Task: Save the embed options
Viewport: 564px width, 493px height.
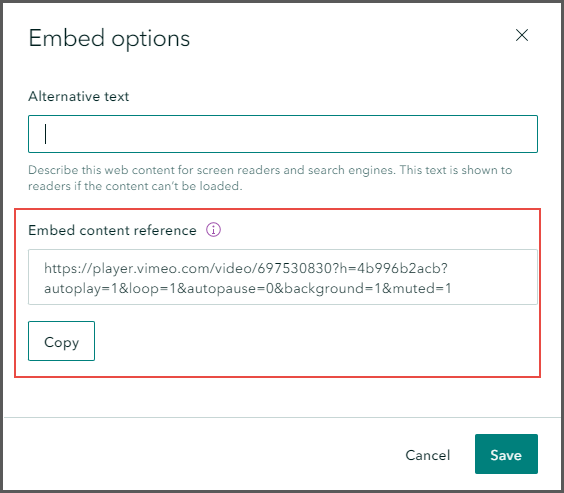Action: coord(506,454)
